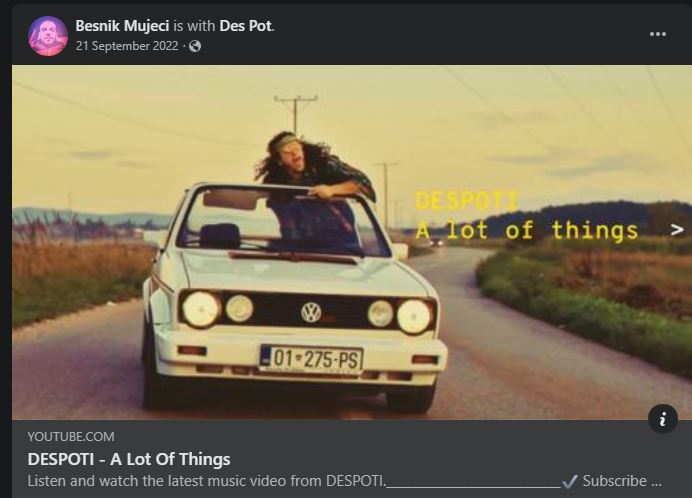This screenshot has height=498, width=692.
Task: Click the 01-275-PS license plate
Action: [x=312, y=358]
